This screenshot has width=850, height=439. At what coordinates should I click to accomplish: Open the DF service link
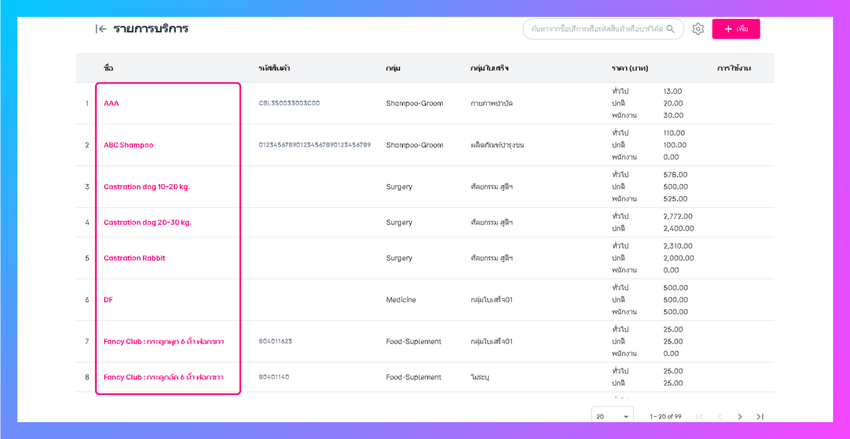click(x=108, y=300)
